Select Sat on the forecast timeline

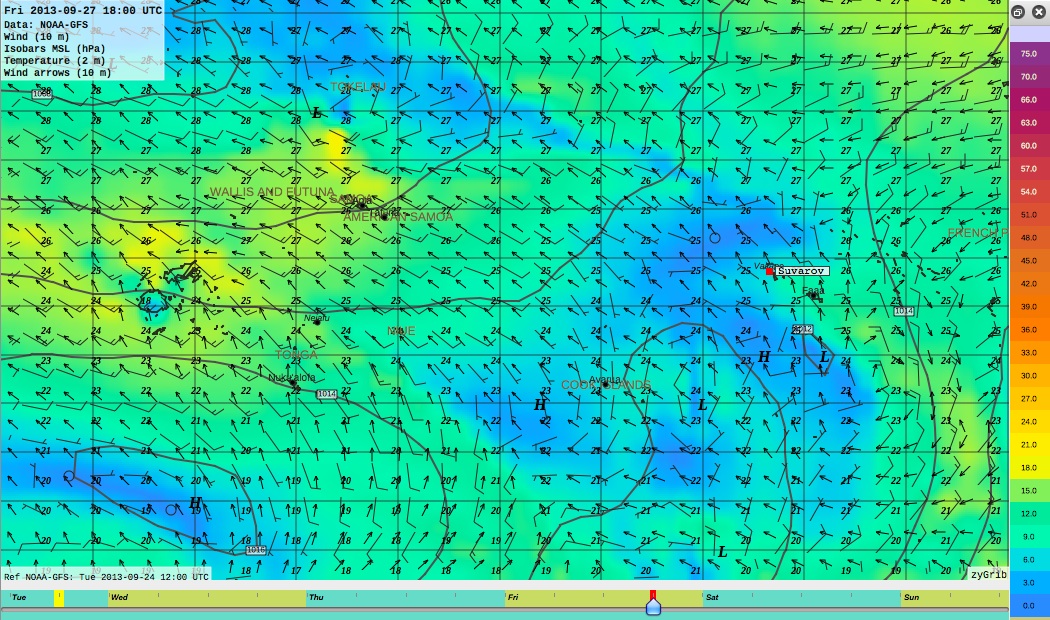712,597
